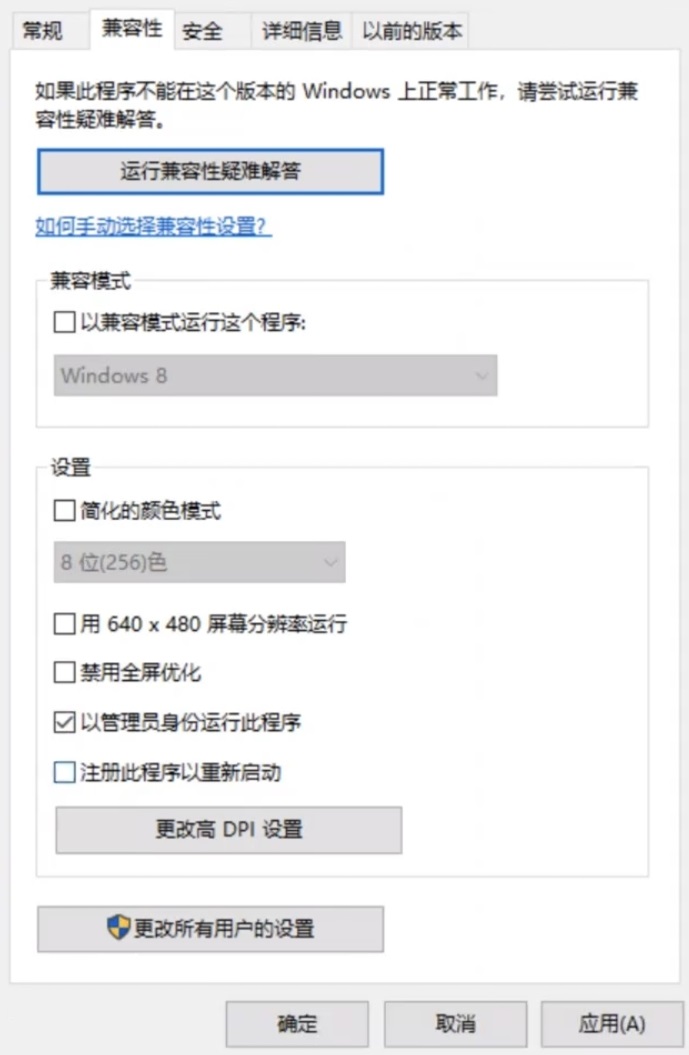The width and height of the screenshot is (689, 1055).
Task: Open the 安全 tab
Action: click(202, 31)
